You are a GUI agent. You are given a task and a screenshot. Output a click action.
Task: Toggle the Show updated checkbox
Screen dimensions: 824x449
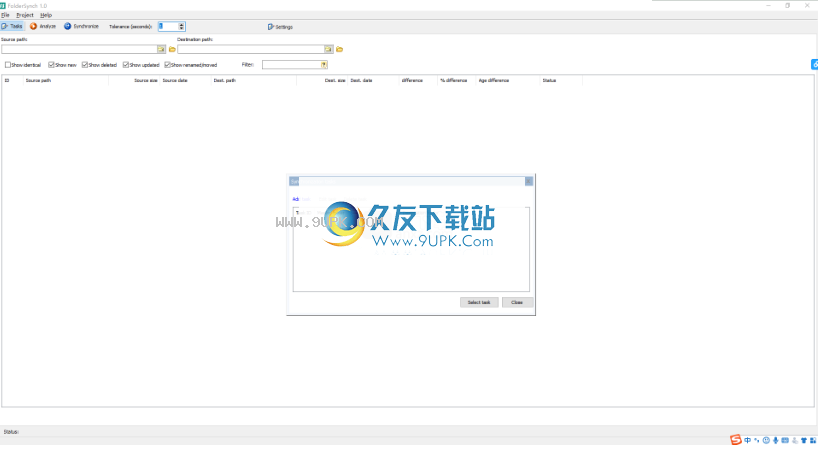[x=126, y=65]
